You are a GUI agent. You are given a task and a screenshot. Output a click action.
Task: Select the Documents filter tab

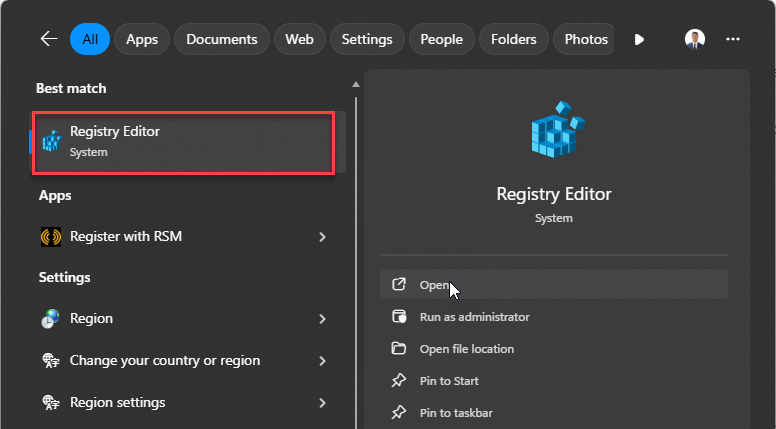click(222, 40)
